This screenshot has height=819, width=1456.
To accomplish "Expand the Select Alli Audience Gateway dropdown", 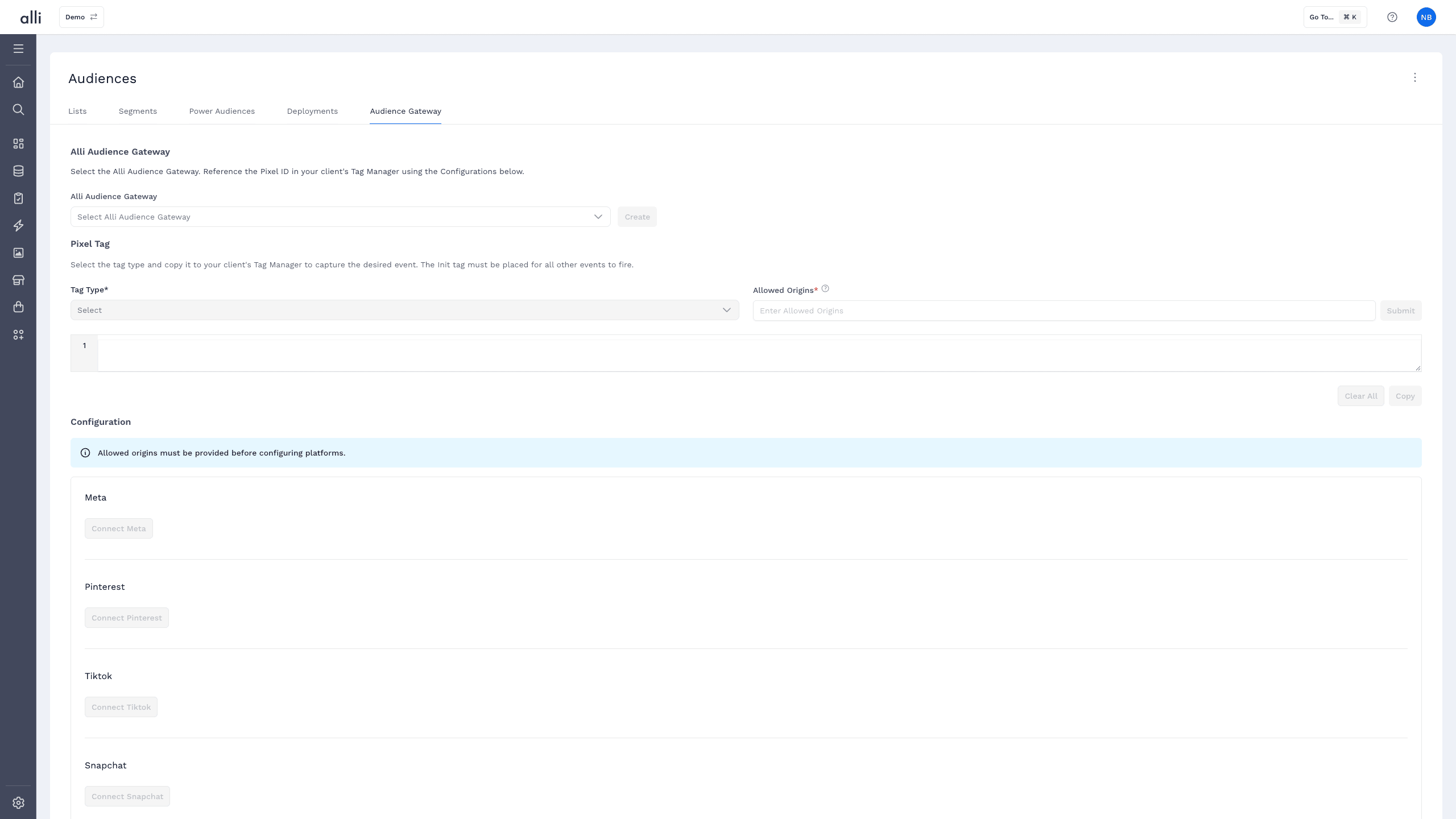I will [x=340, y=217].
